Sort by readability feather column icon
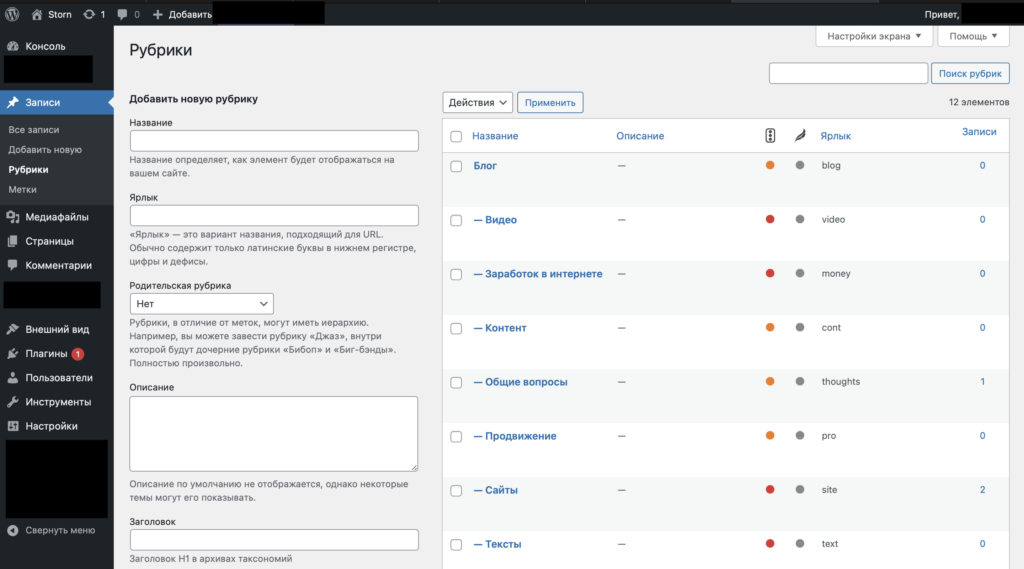 pos(800,135)
